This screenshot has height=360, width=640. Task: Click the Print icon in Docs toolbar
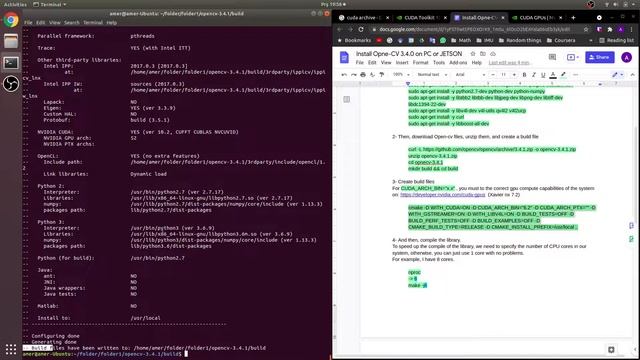(x=363, y=75)
